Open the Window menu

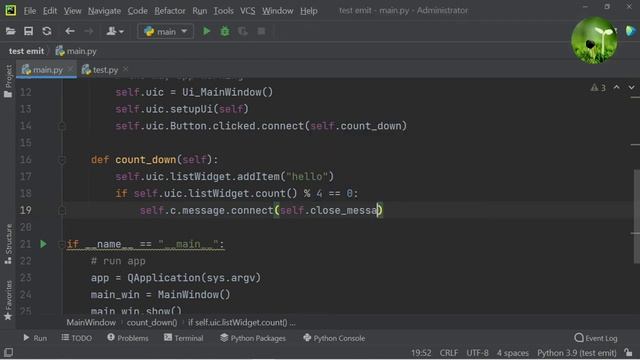tap(278, 11)
